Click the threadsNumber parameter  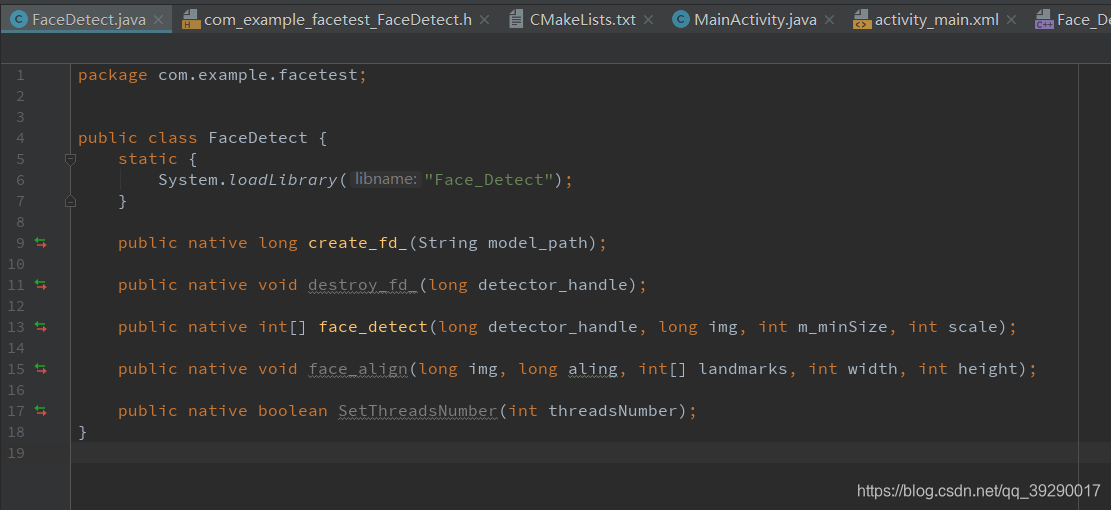[613, 411]
